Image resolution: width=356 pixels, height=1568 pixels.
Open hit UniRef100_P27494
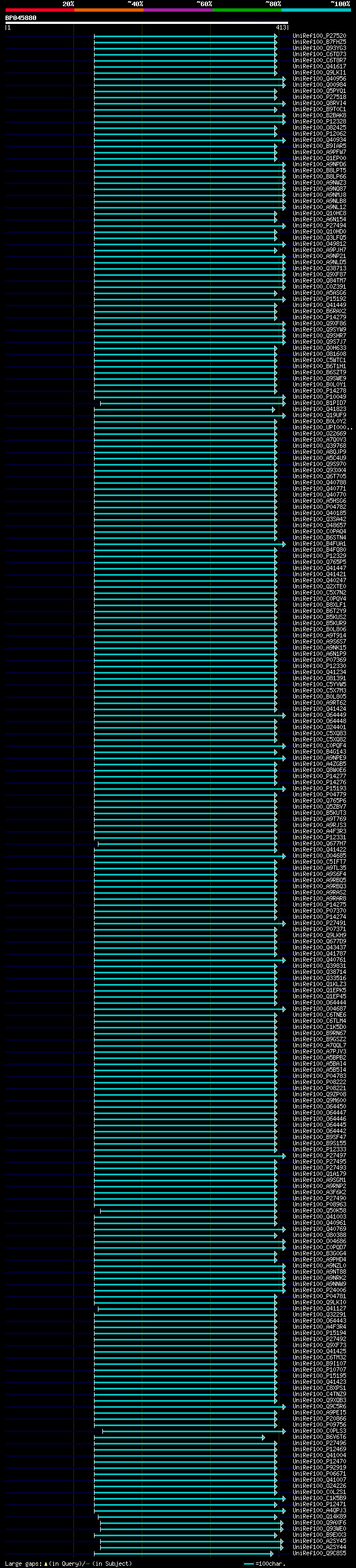(319, 226)
